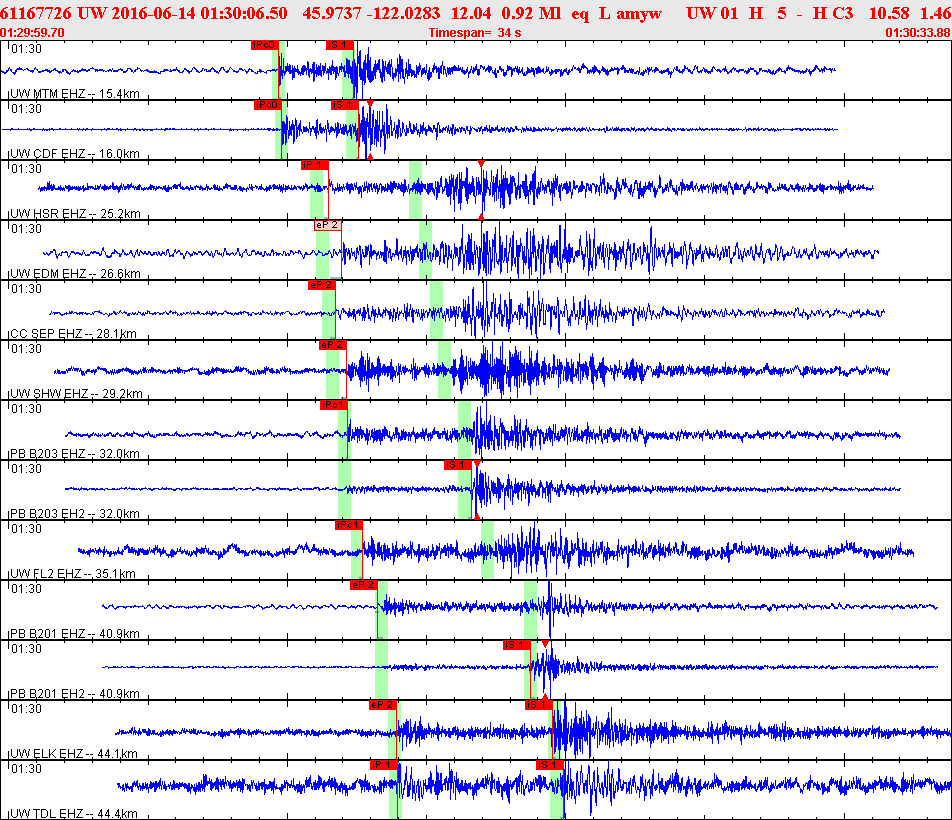952x820 pixels.
Task: Click the iS 1 pick flag on CDF trace
Action: 344,105
